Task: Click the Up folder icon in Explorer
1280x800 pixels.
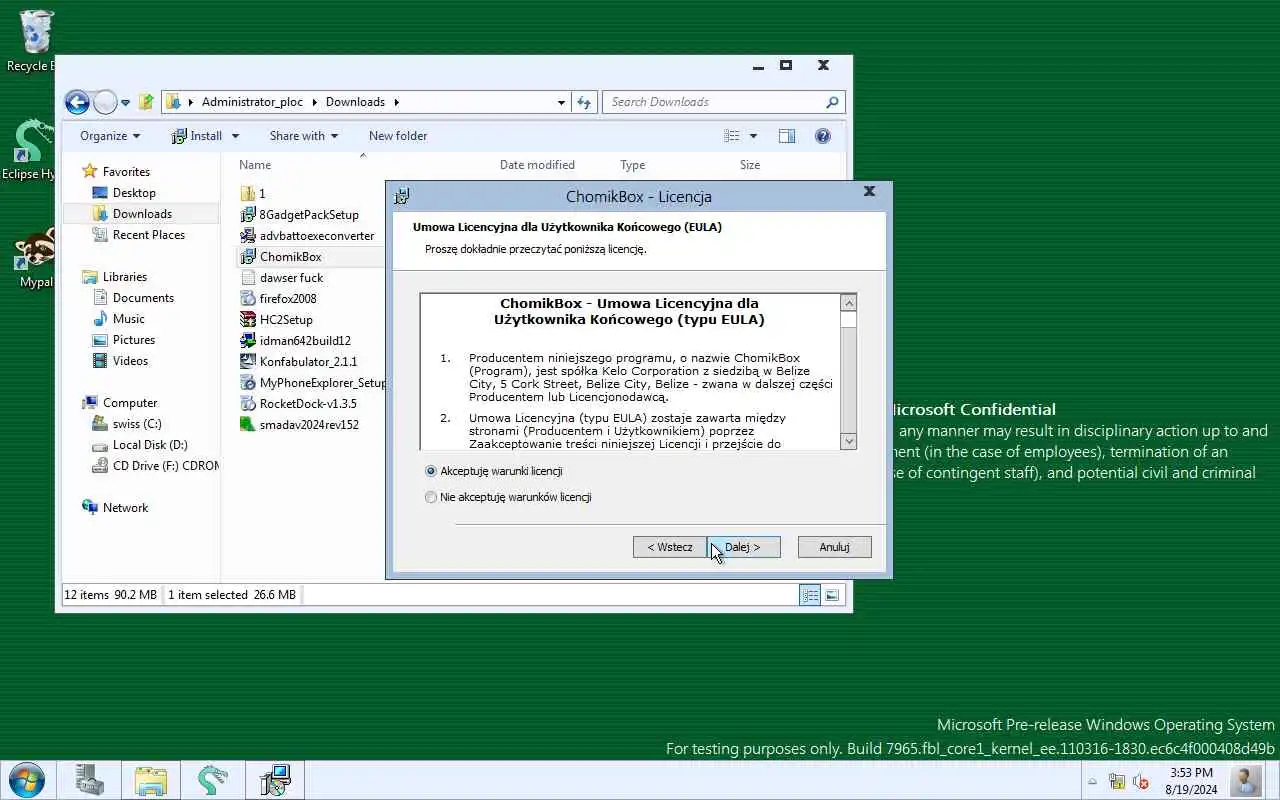Action: point(146,102)
